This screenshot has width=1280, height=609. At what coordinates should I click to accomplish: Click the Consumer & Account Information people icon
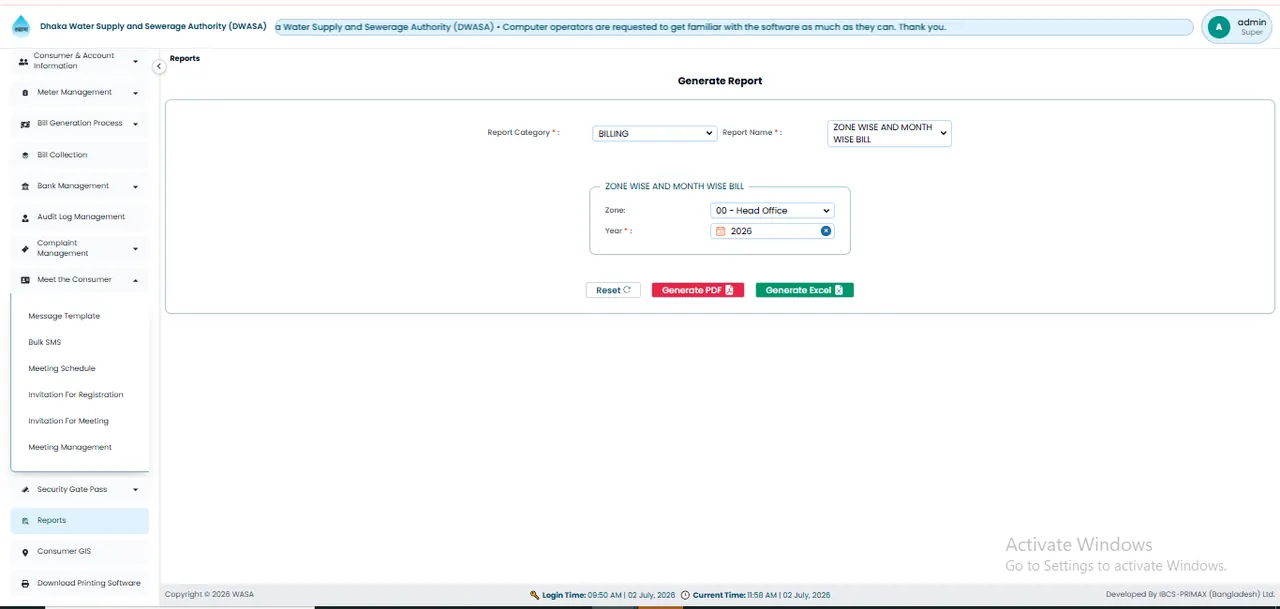point(24,61)
